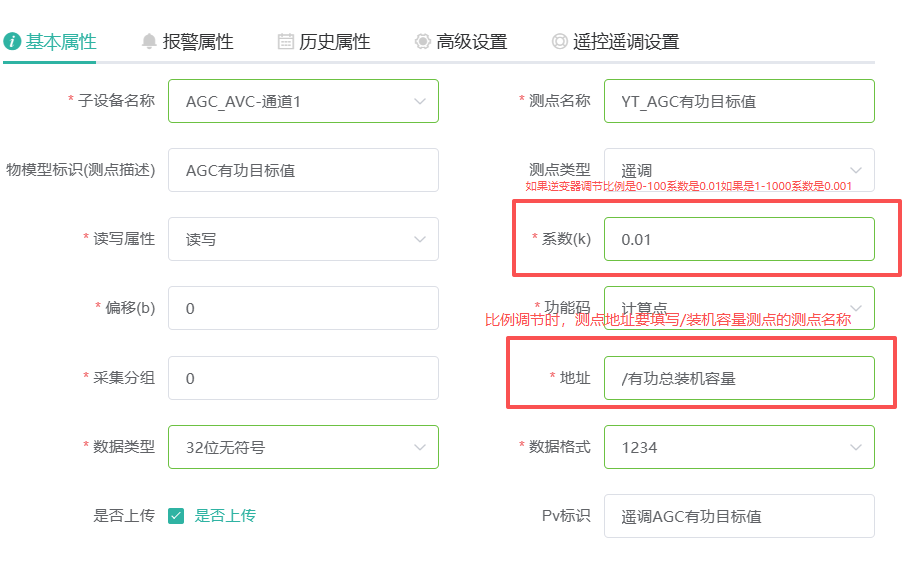Screen dimensions: 913x567
Task: Focus the 地址 input field
Action: pos(738,378)
